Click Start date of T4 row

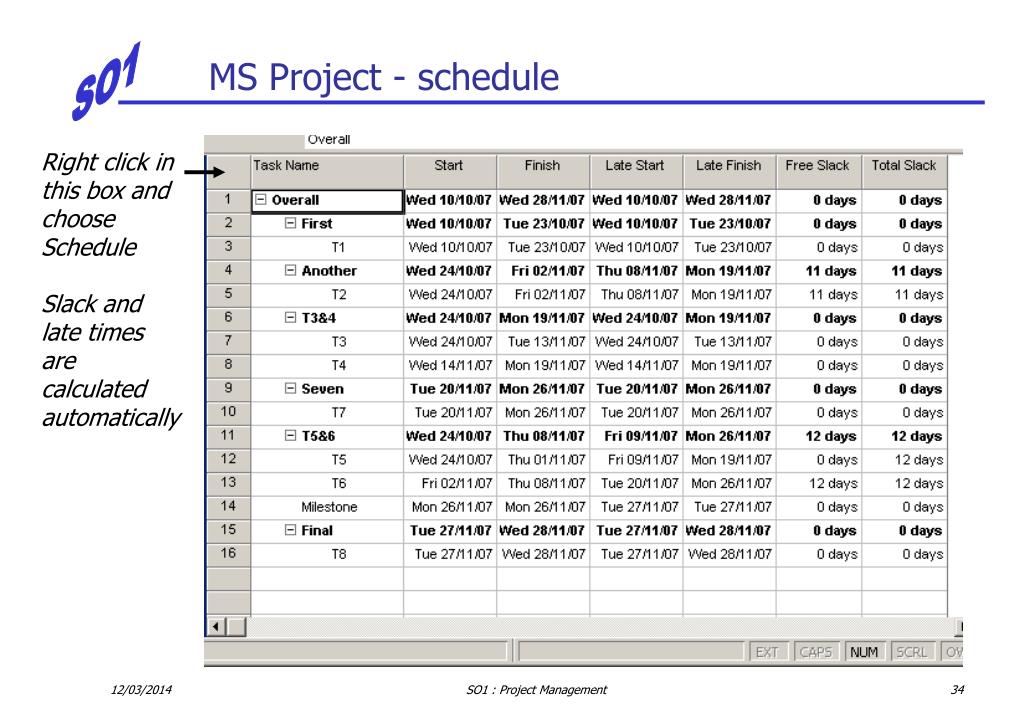[451, 365]
